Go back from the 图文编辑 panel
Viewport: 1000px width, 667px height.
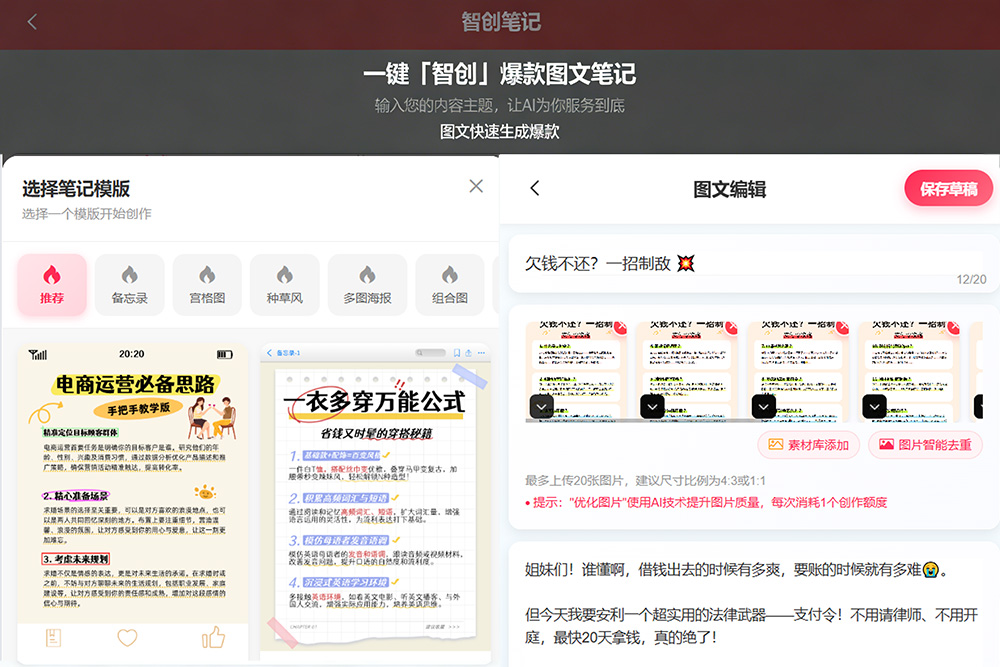coord(535,188)
